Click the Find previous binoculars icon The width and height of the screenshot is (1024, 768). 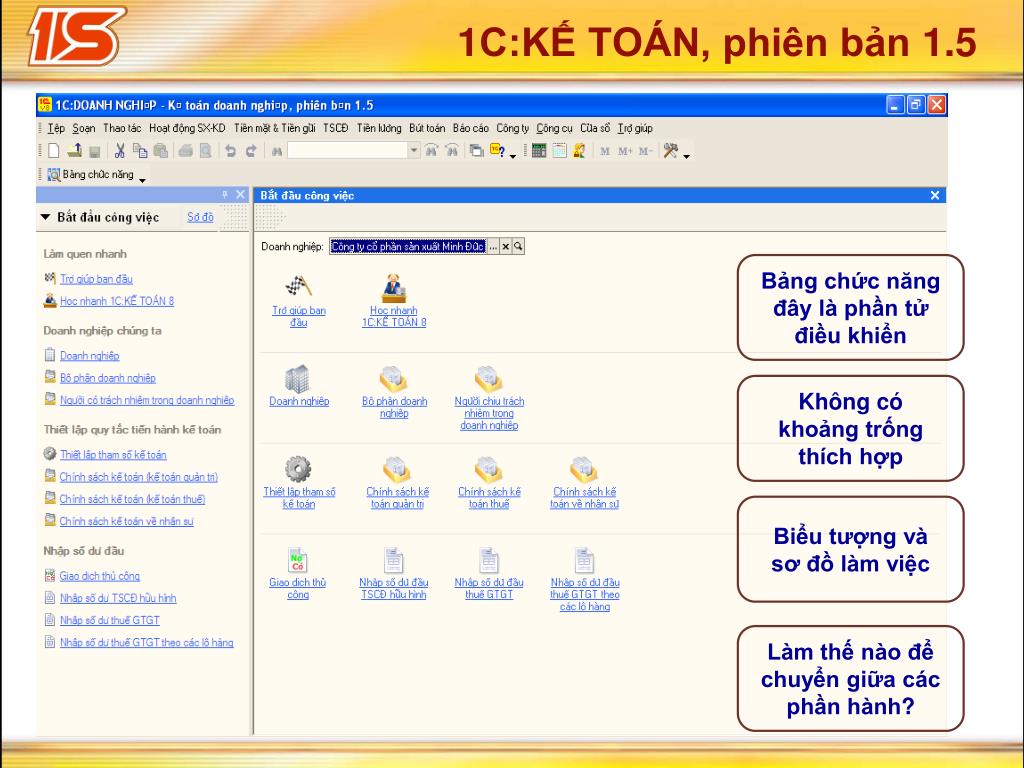[x=451, y=151]
